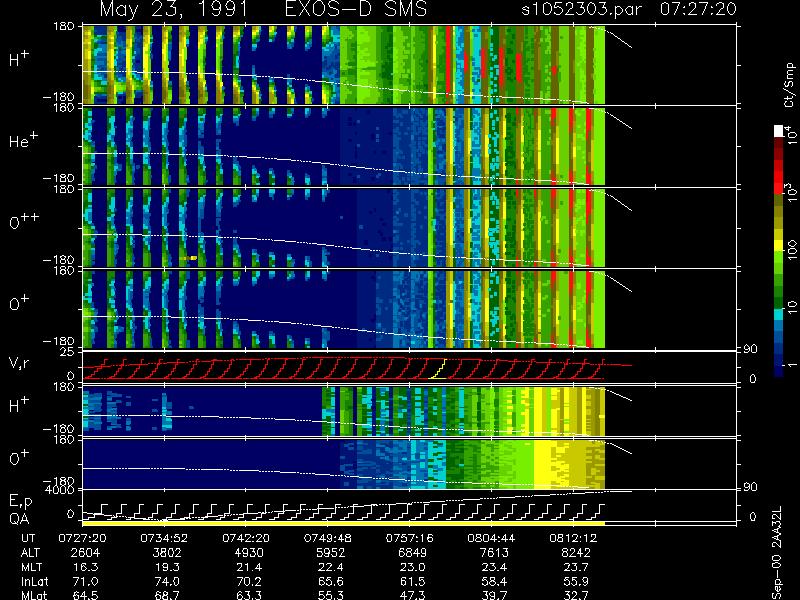Image resolution: width=800 pixels, height=600 pixels.
Task: Click UT value '0734:52'
Action: tap(164, 538)
